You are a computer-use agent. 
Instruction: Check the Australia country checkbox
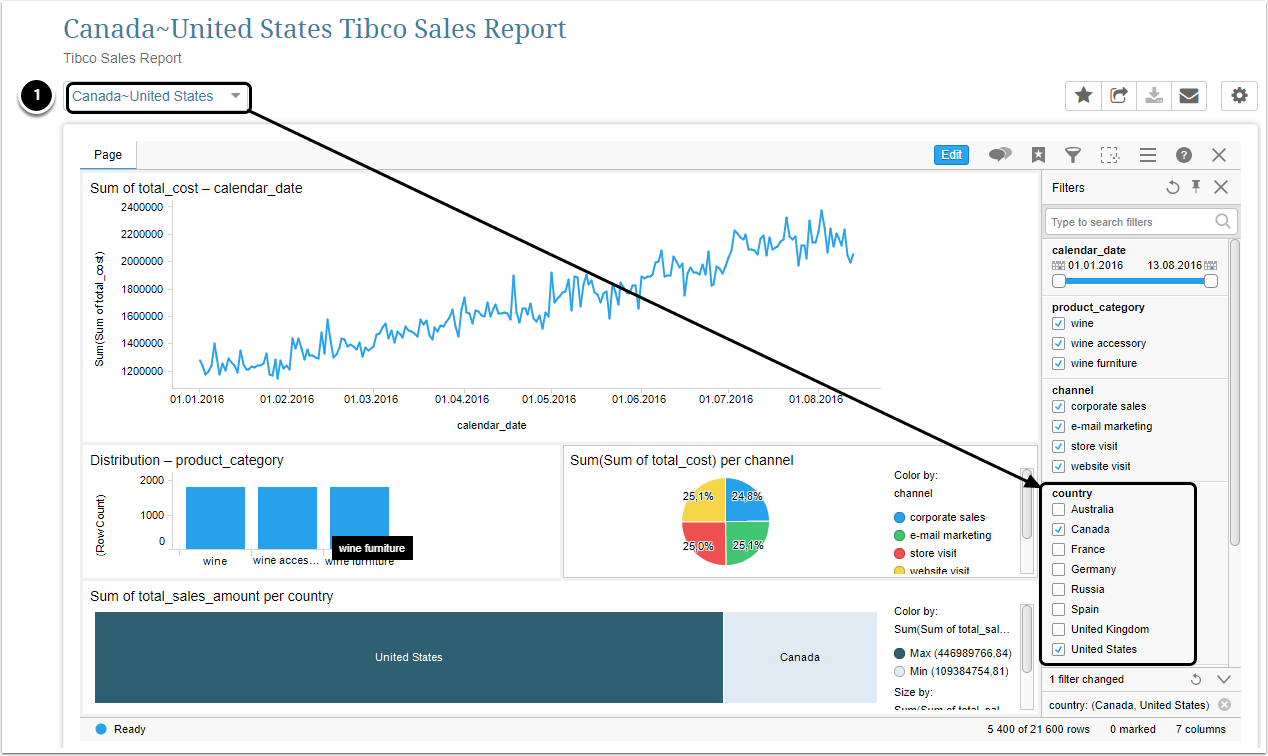[x=1059, y=510]
